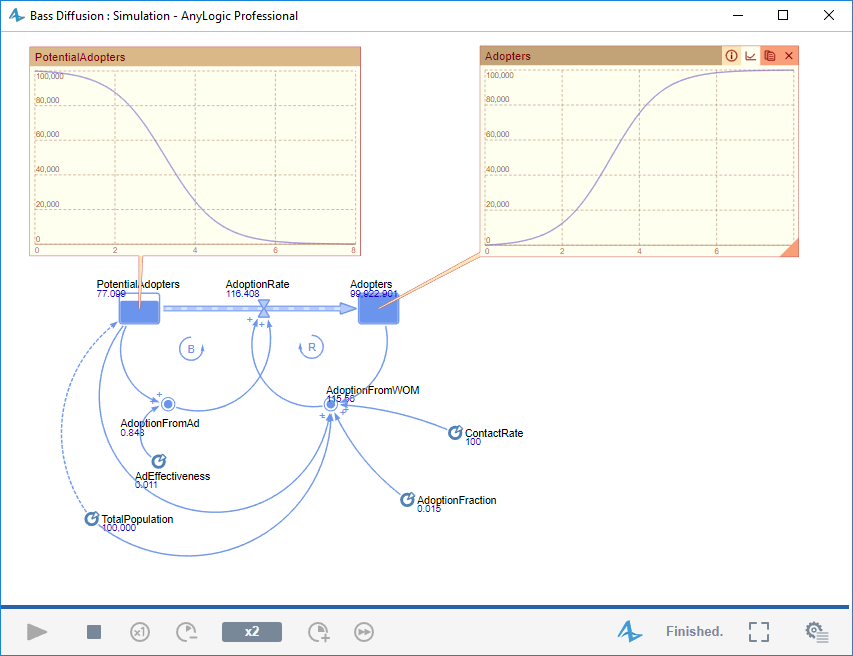Click the PotentialAdopters stock box
Screen dimensions: 853x656
coord(138,310)
